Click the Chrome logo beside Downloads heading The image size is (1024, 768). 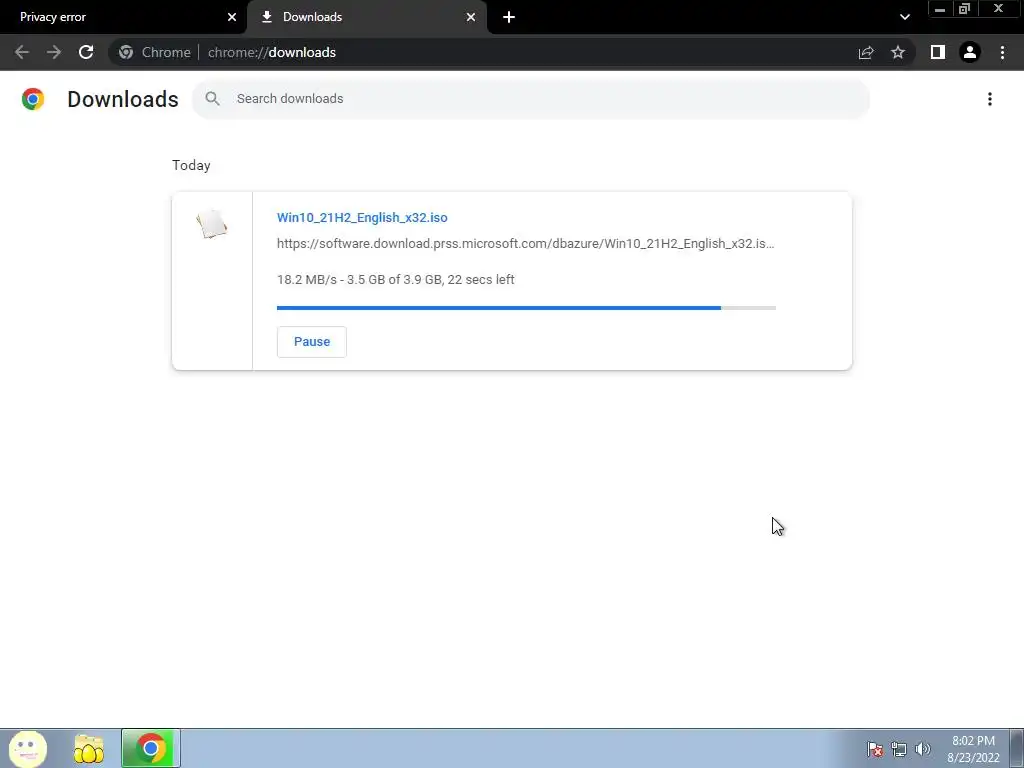(x=33, y=99)
